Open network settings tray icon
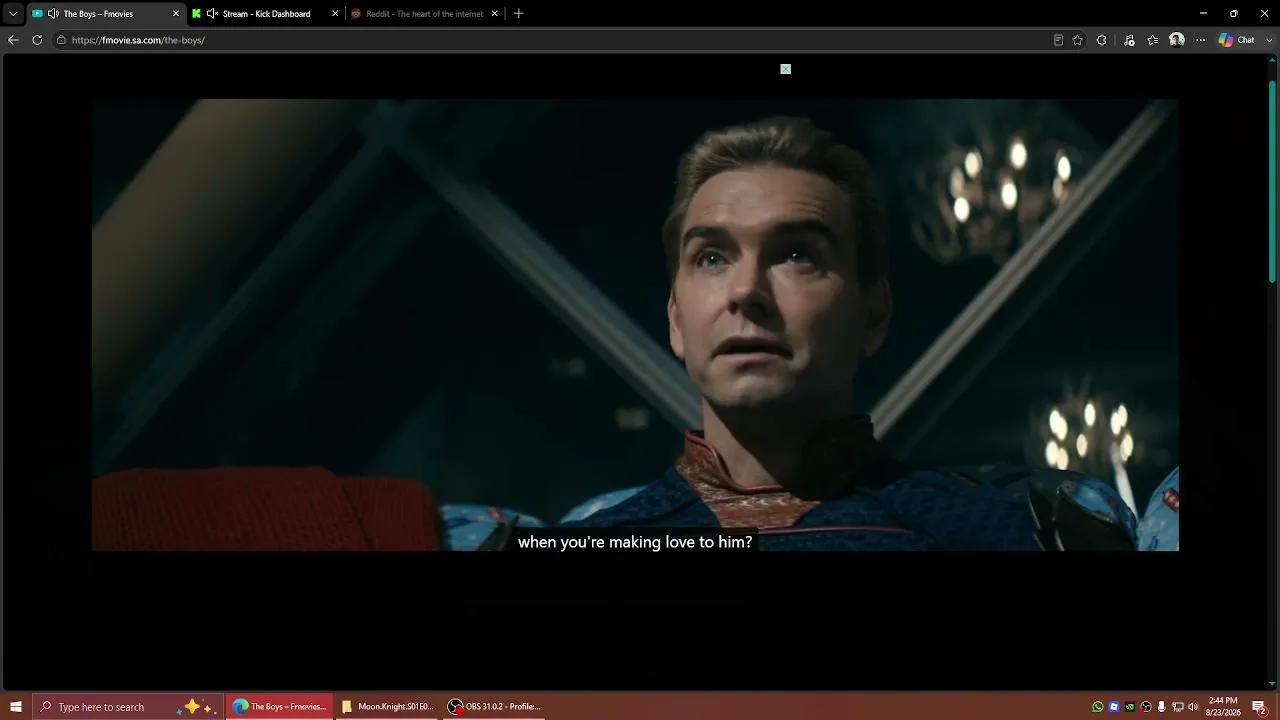Screen dimensions: 1280x720 click(x=1177, y=707)
